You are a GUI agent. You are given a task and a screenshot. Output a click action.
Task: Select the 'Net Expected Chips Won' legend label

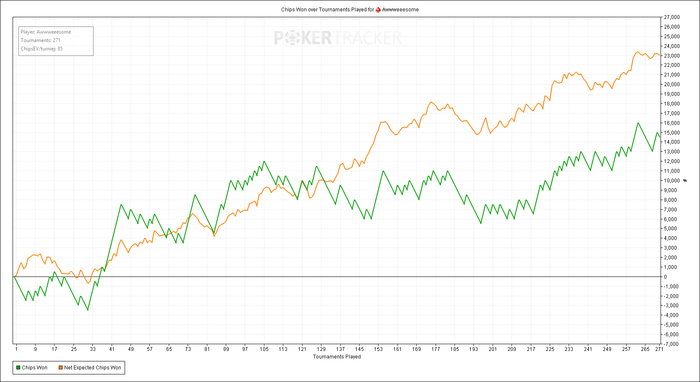(x=92, y=368)
